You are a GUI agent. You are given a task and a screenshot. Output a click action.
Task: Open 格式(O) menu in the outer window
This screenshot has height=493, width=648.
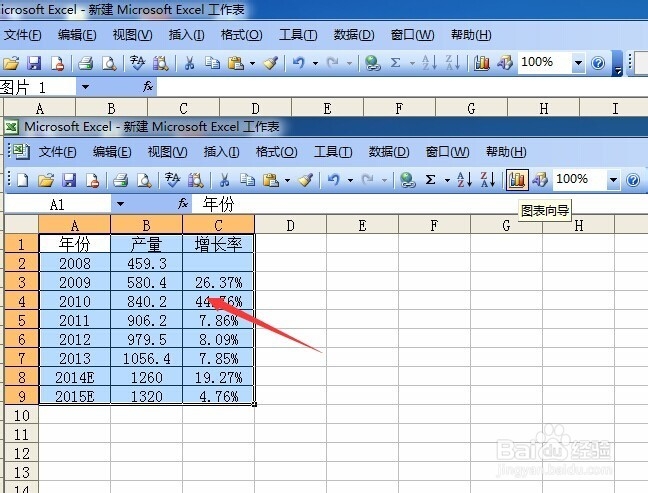[x=242, y=35]
